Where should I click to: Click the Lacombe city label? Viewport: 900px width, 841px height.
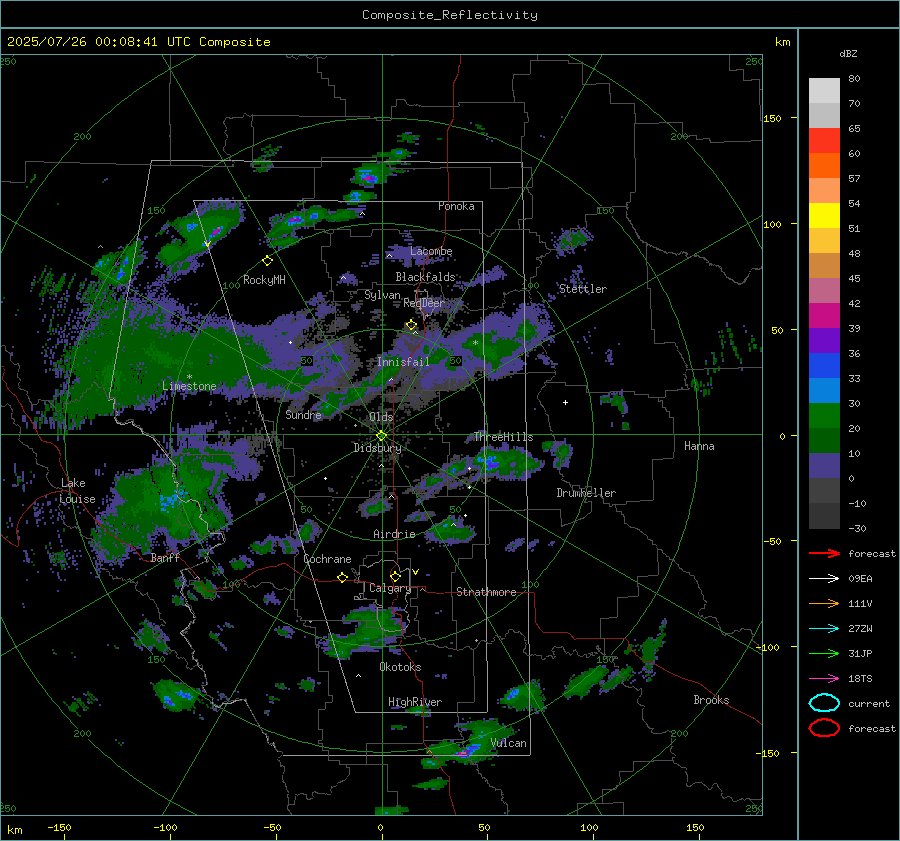[x=431, y=251]
